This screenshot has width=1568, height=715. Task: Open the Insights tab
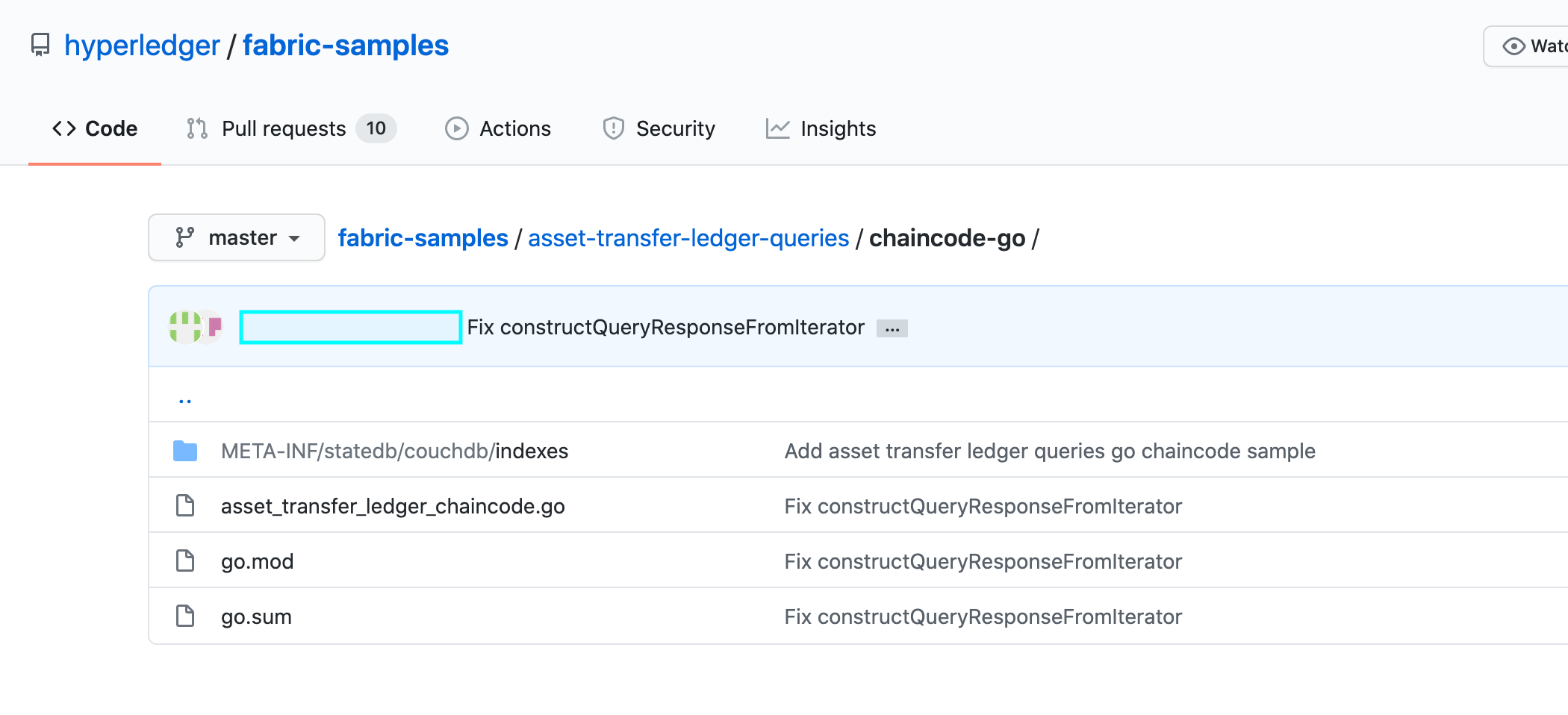[x=838, y=128]
